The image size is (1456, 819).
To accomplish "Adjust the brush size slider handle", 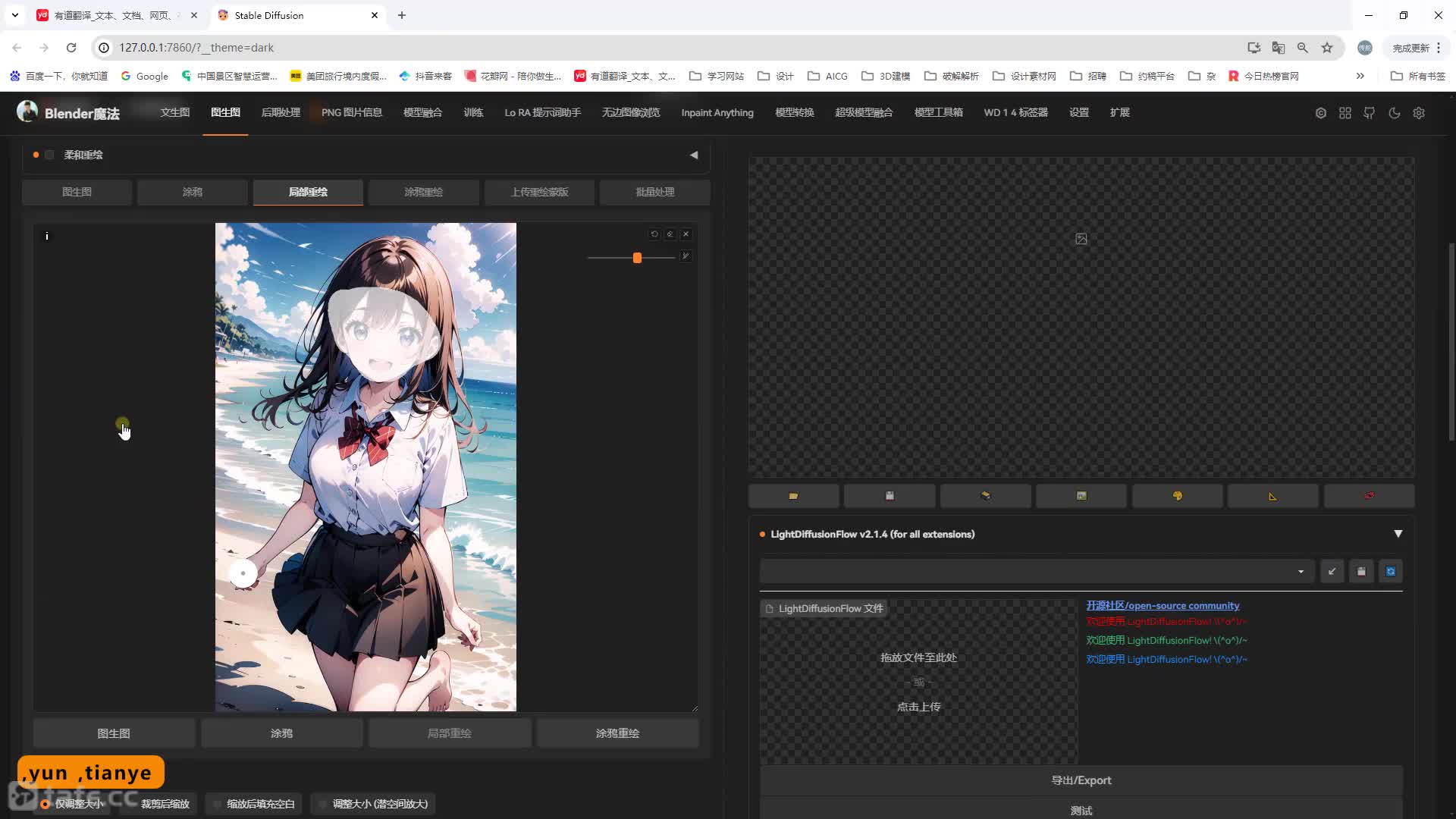I will click(637, 258).
